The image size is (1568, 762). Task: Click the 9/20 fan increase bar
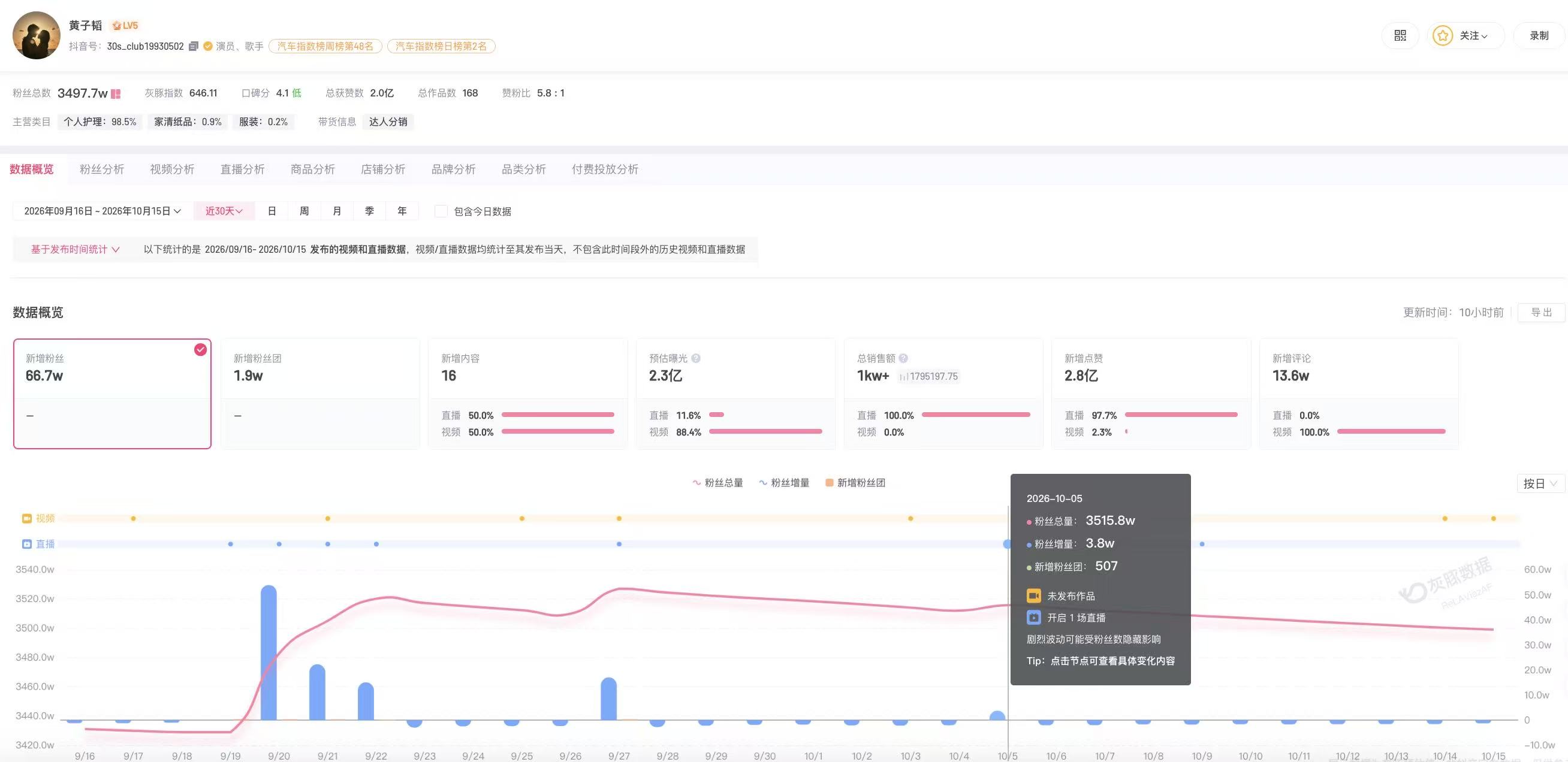pos(269,653)
